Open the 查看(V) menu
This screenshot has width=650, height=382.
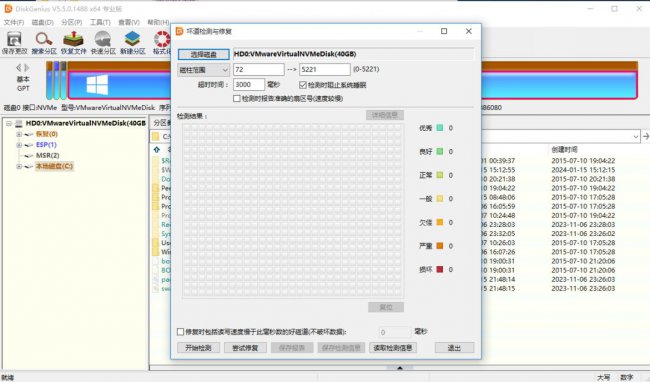[x=129, y=22]
